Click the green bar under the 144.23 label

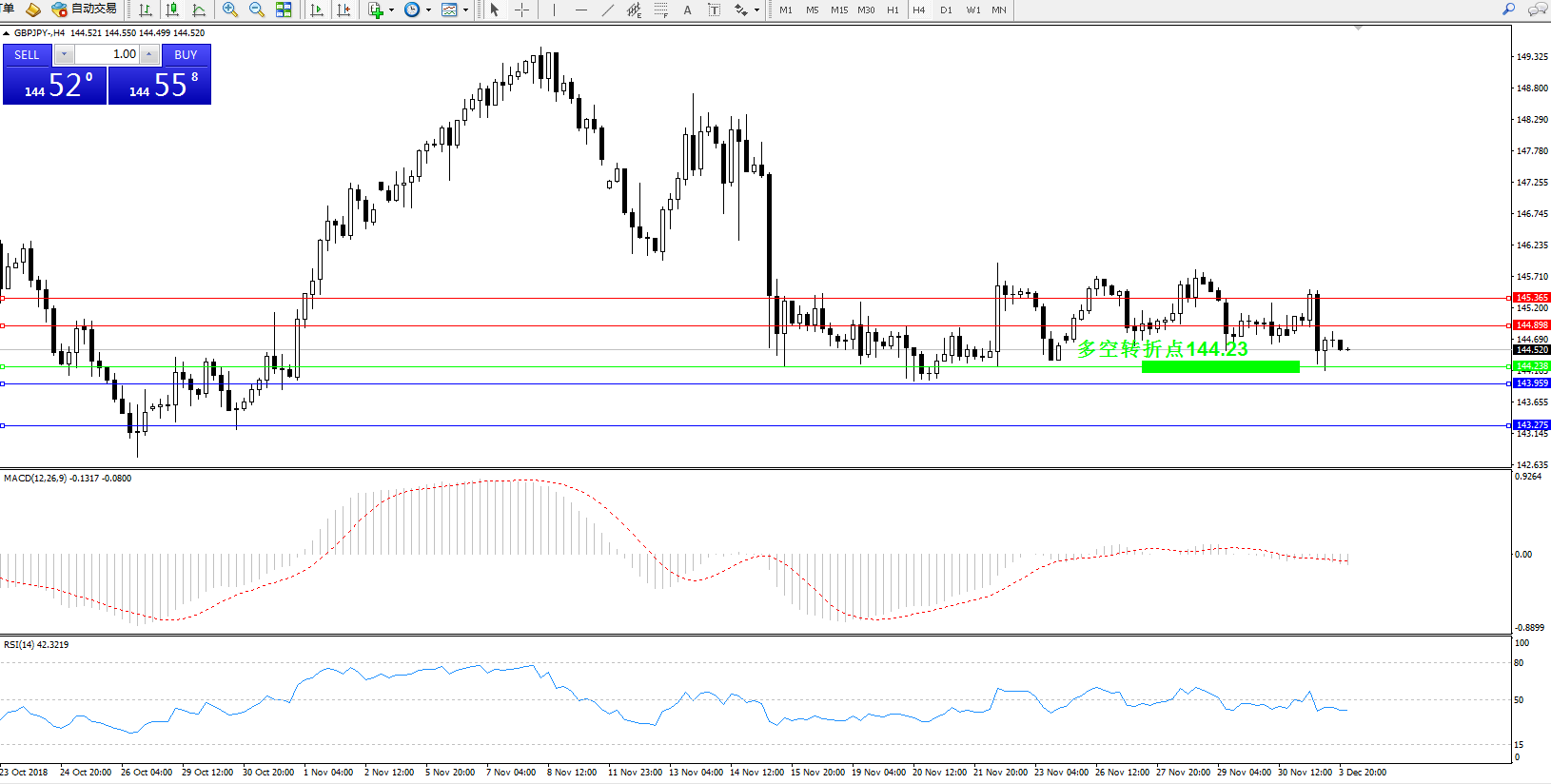tap(1220, 366)
